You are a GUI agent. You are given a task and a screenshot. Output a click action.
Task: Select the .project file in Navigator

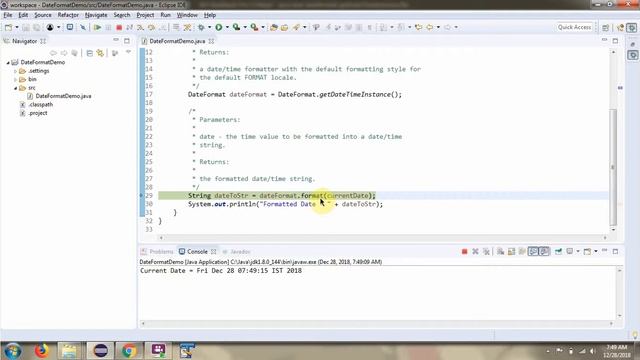[38, 113]
